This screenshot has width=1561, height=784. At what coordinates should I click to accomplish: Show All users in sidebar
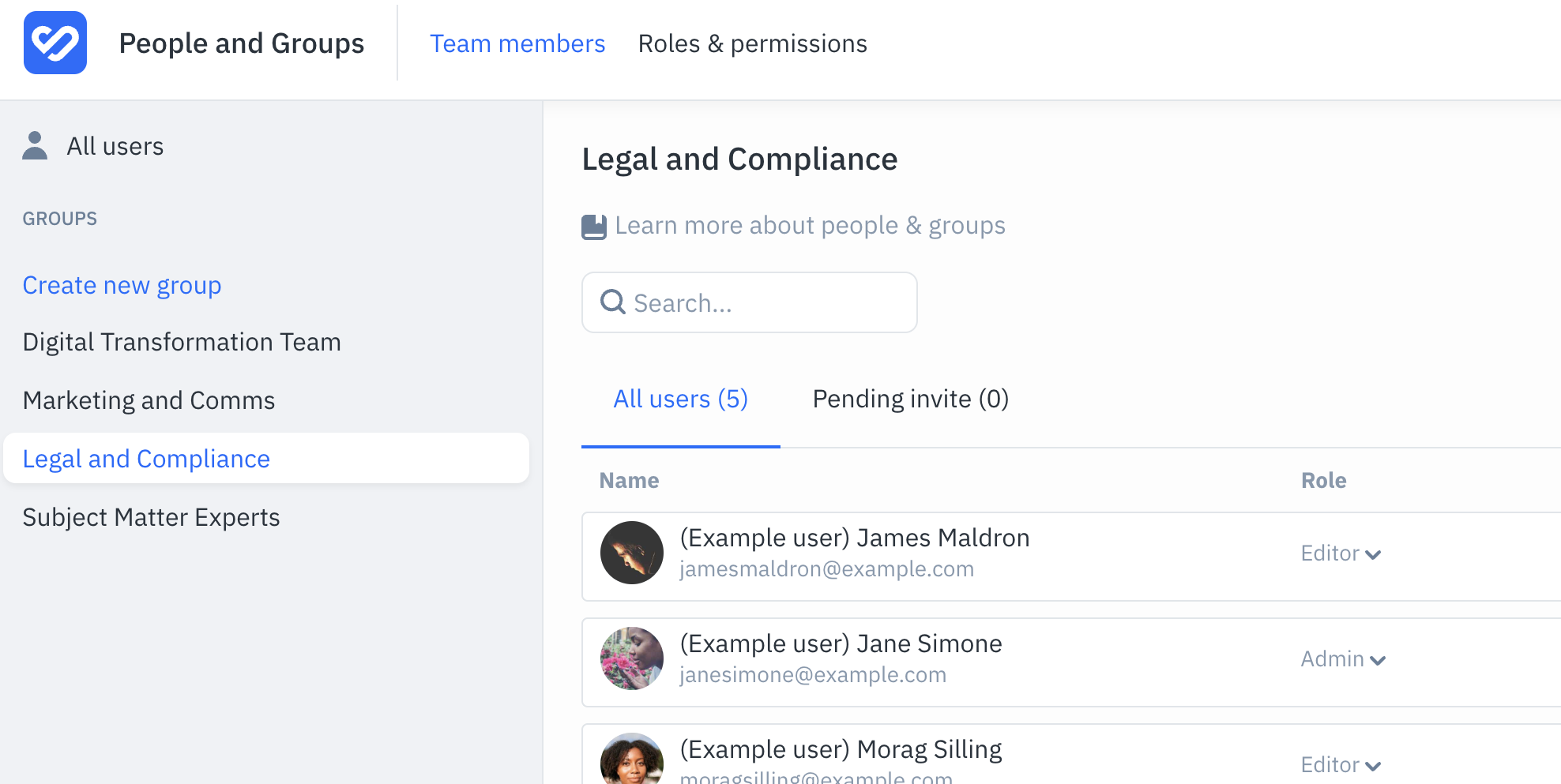[x=115, y=146]
